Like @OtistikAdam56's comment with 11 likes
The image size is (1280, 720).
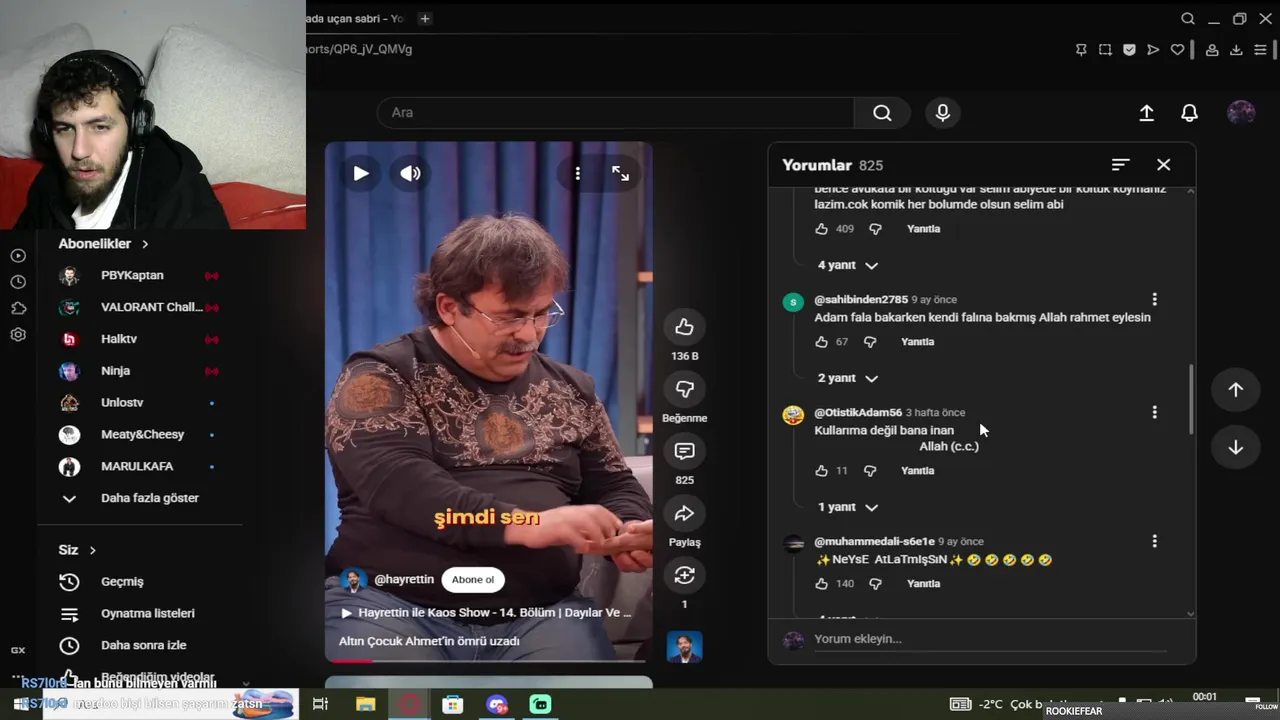[822, 471]
